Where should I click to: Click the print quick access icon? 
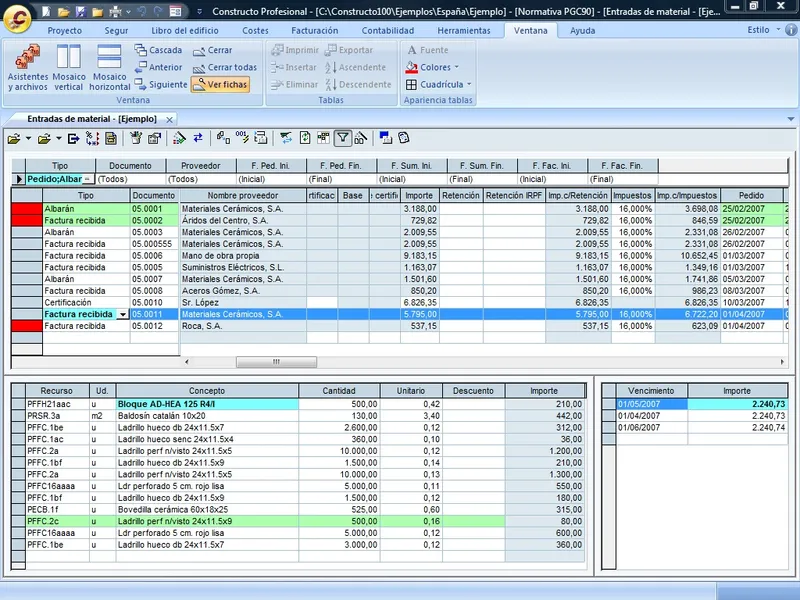pyautogui.click(x=115, y=11)
